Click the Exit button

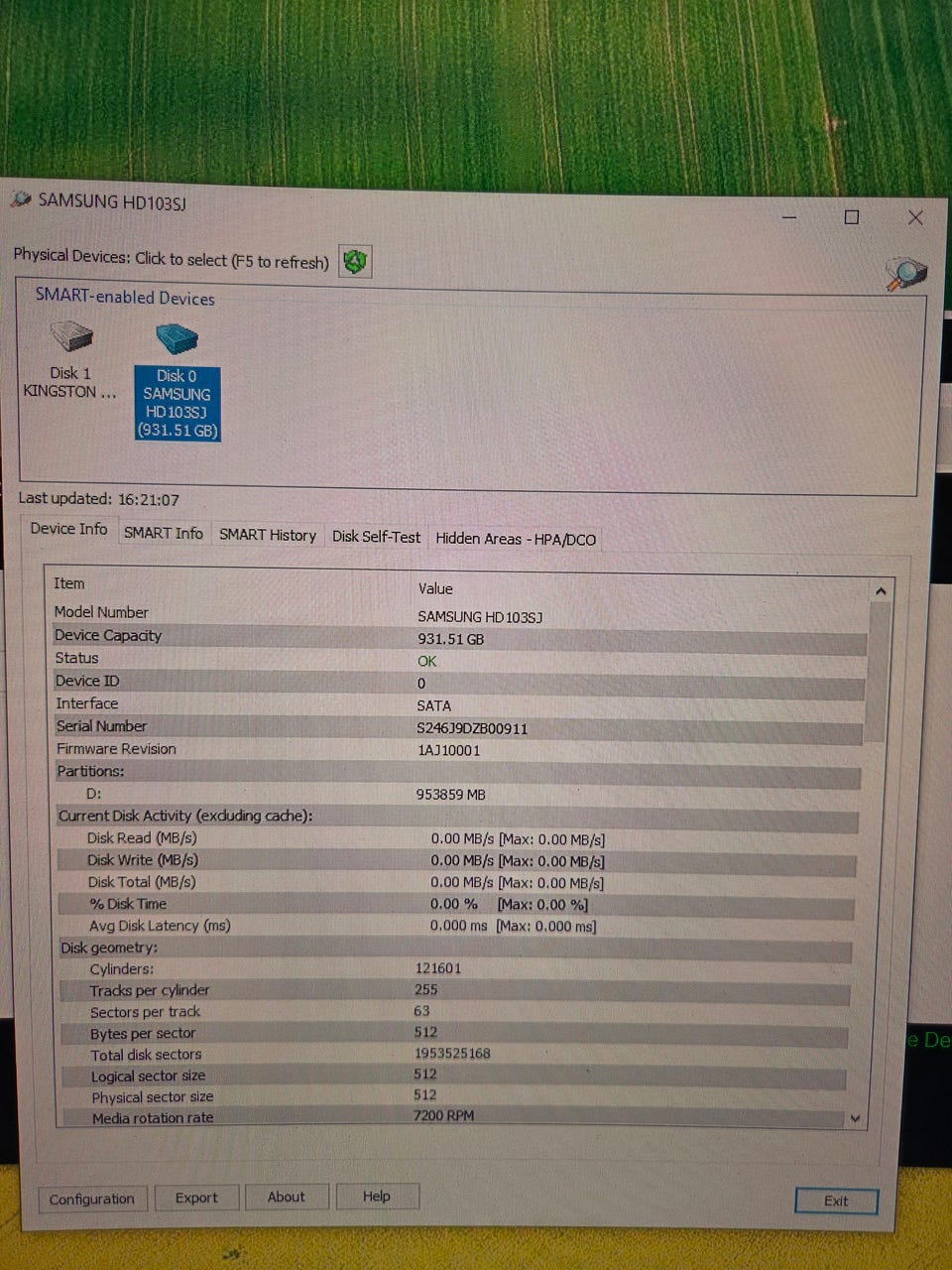(x=836, y=1201)
